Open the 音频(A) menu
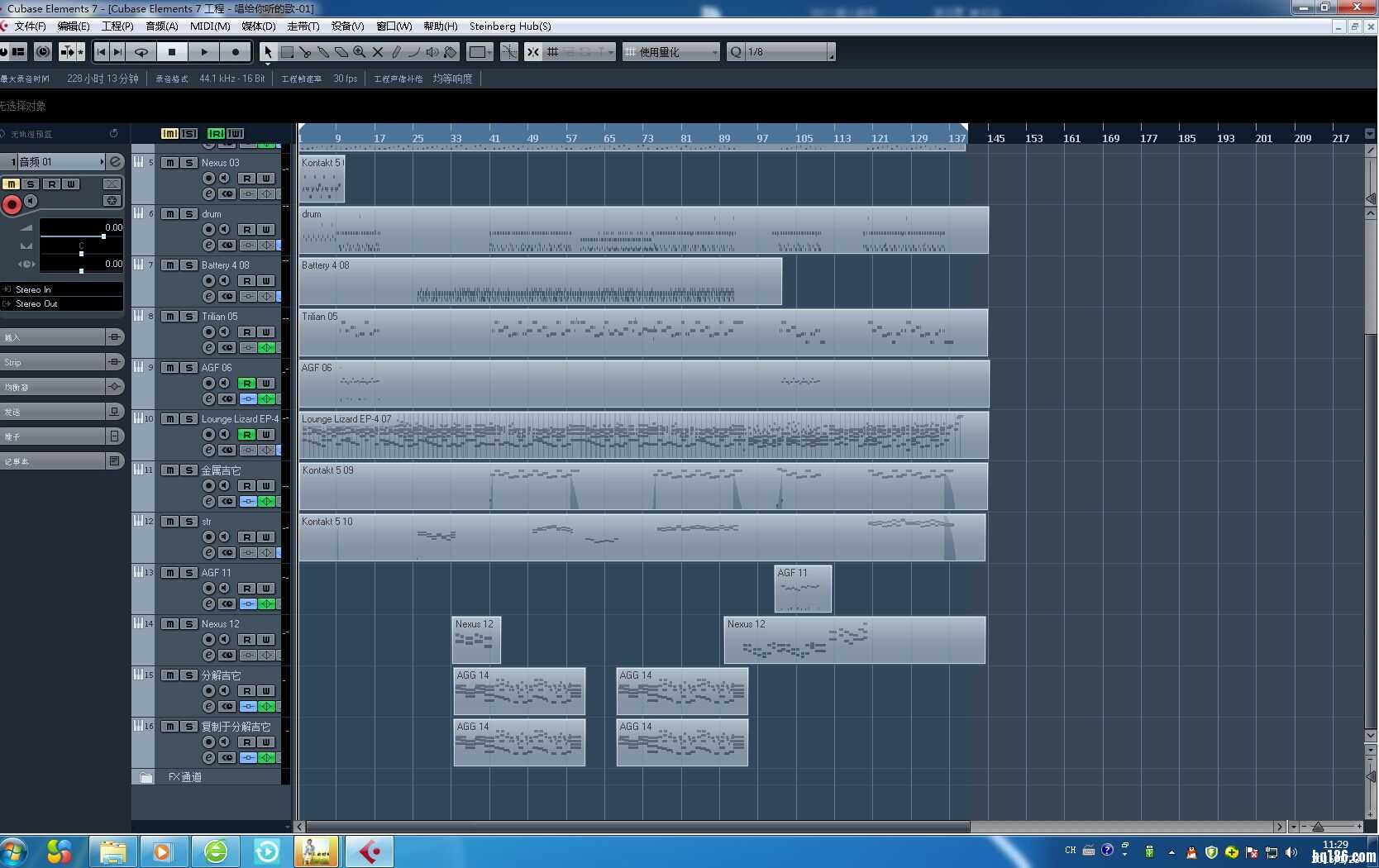This screenshot has width=1379, height=868. click(x=161, y=26)
